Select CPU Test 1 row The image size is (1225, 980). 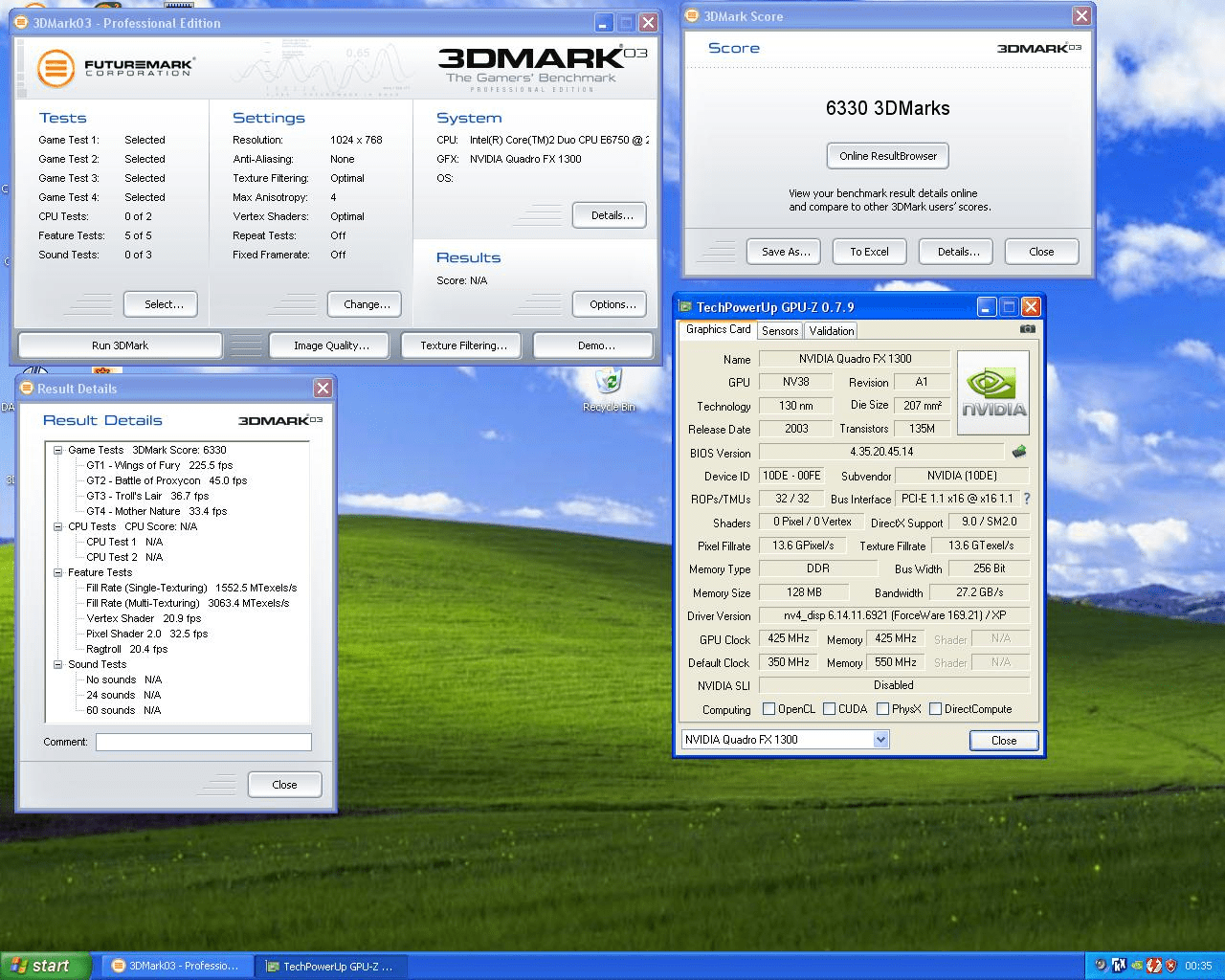click(x=124, y=542)
